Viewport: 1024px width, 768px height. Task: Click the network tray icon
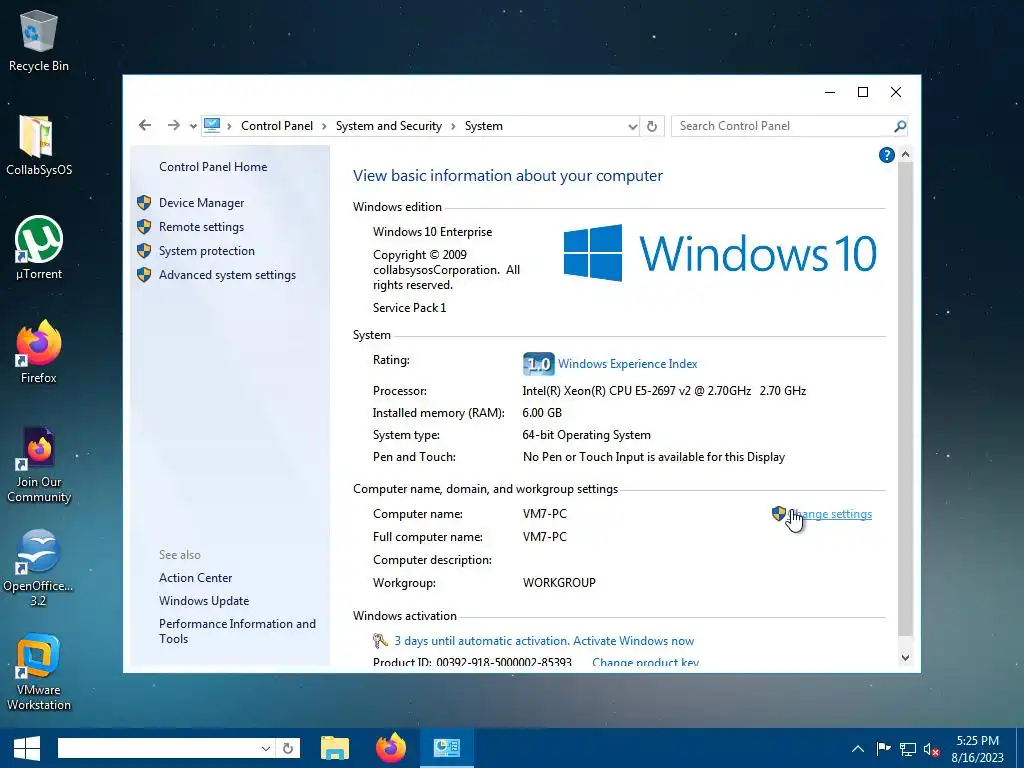pos(908,749)
